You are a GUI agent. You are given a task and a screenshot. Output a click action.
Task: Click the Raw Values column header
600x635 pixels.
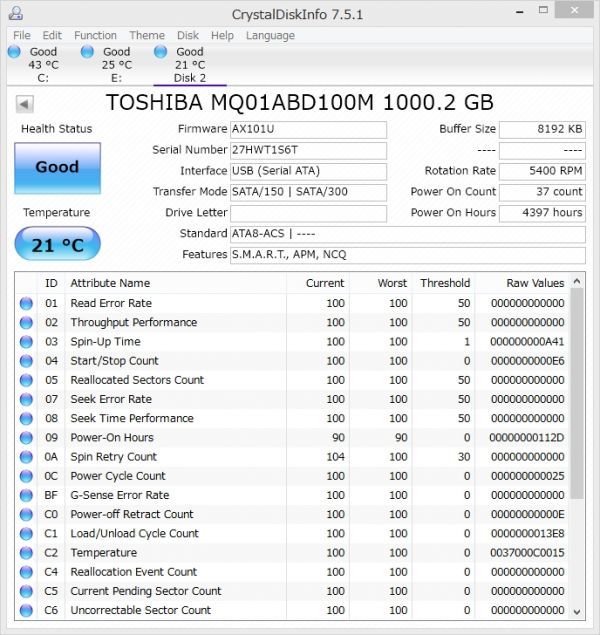(521, 283)
